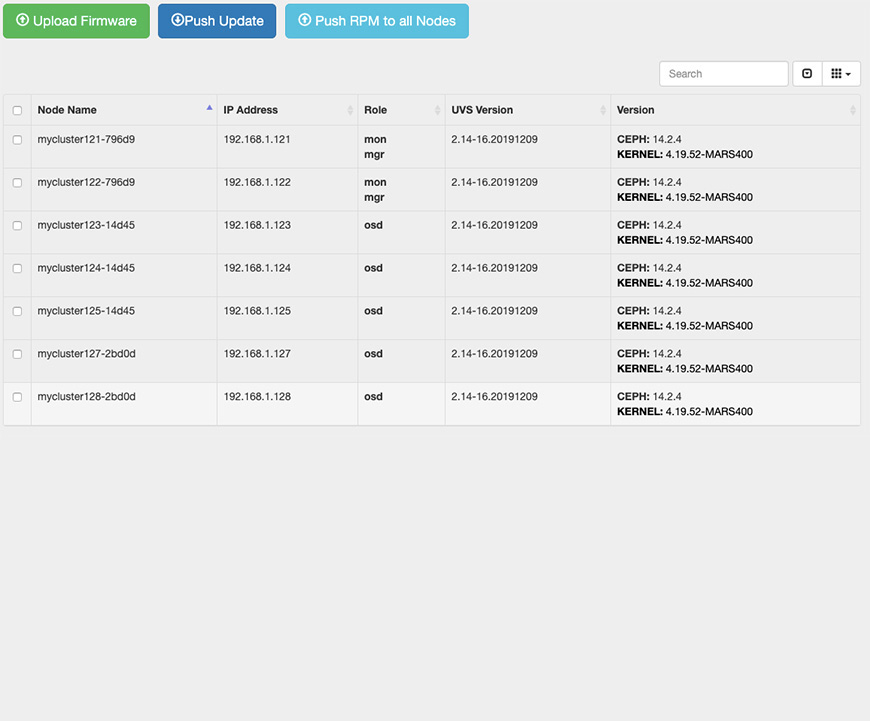Select checkbox for mycluster128-2bd0d
This screenshot has width=870, height=721.
click(x=17, y=397)
